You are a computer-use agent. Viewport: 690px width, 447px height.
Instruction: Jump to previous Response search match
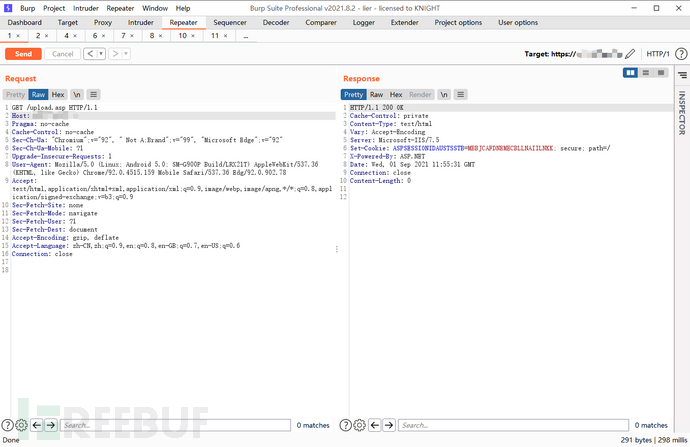(375, 425)
